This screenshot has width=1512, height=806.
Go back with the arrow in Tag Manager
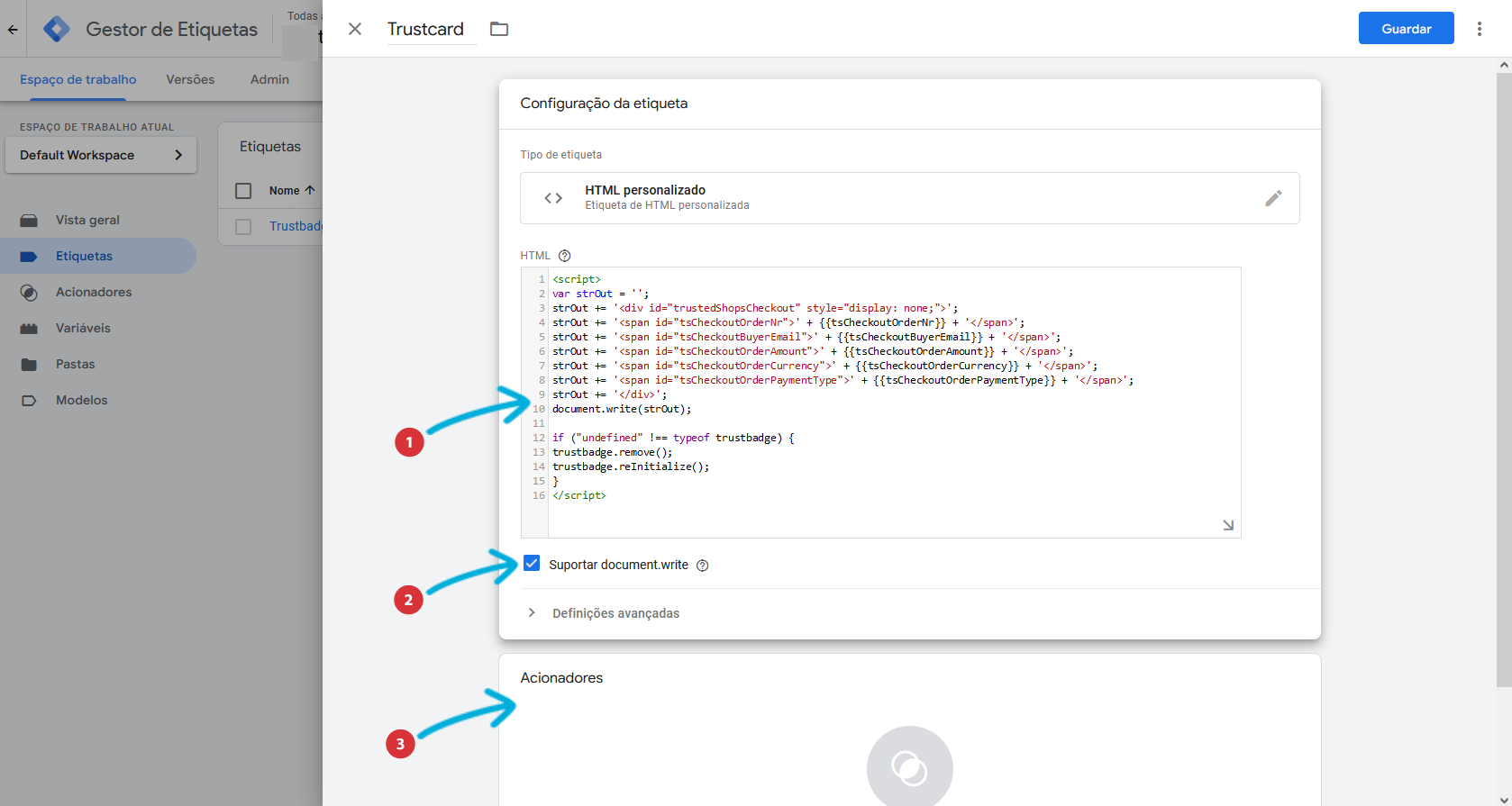tap(13, 29)
